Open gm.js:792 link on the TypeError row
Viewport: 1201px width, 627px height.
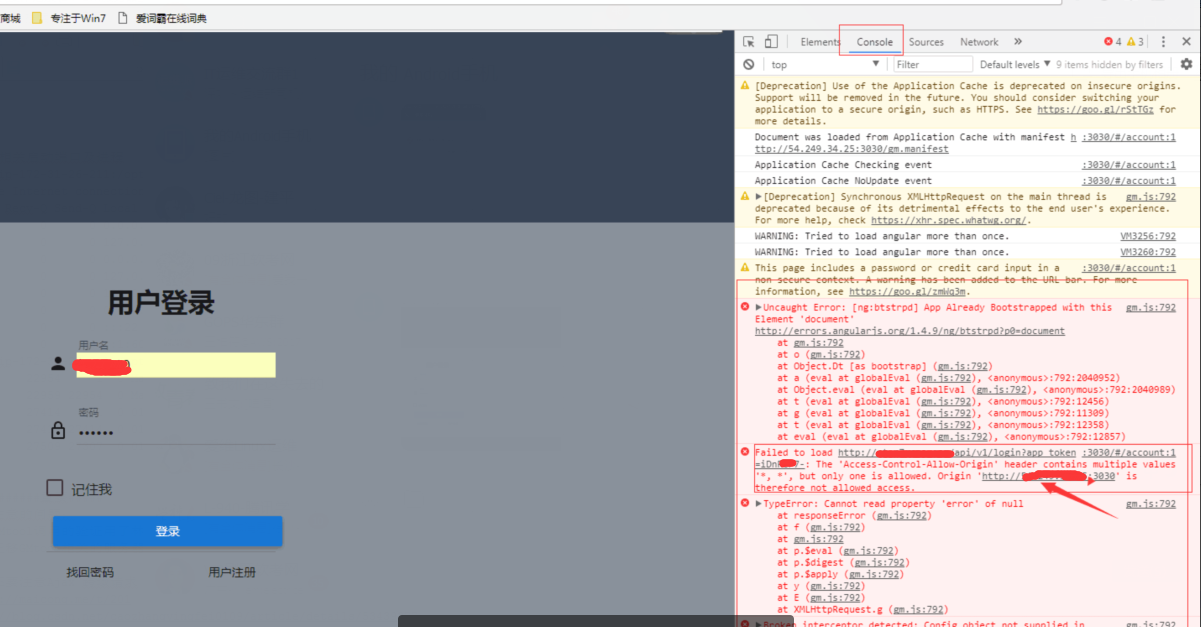click(x=1151, y=503)
